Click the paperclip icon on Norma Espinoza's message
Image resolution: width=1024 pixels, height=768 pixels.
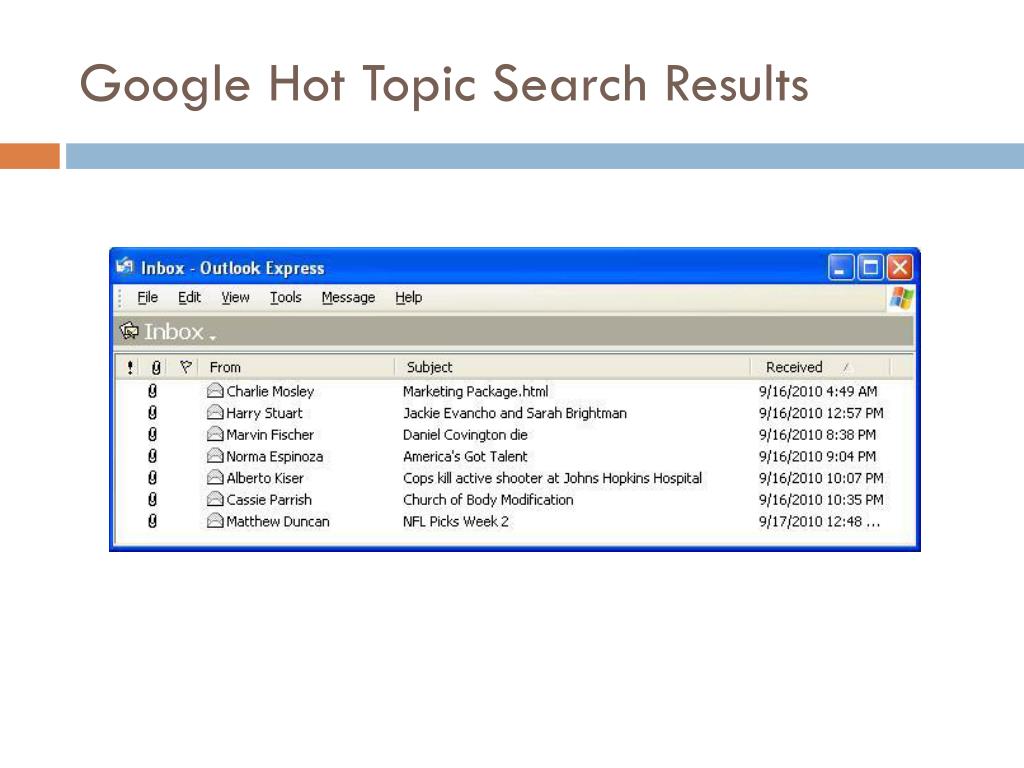click(x=152, y=456)
